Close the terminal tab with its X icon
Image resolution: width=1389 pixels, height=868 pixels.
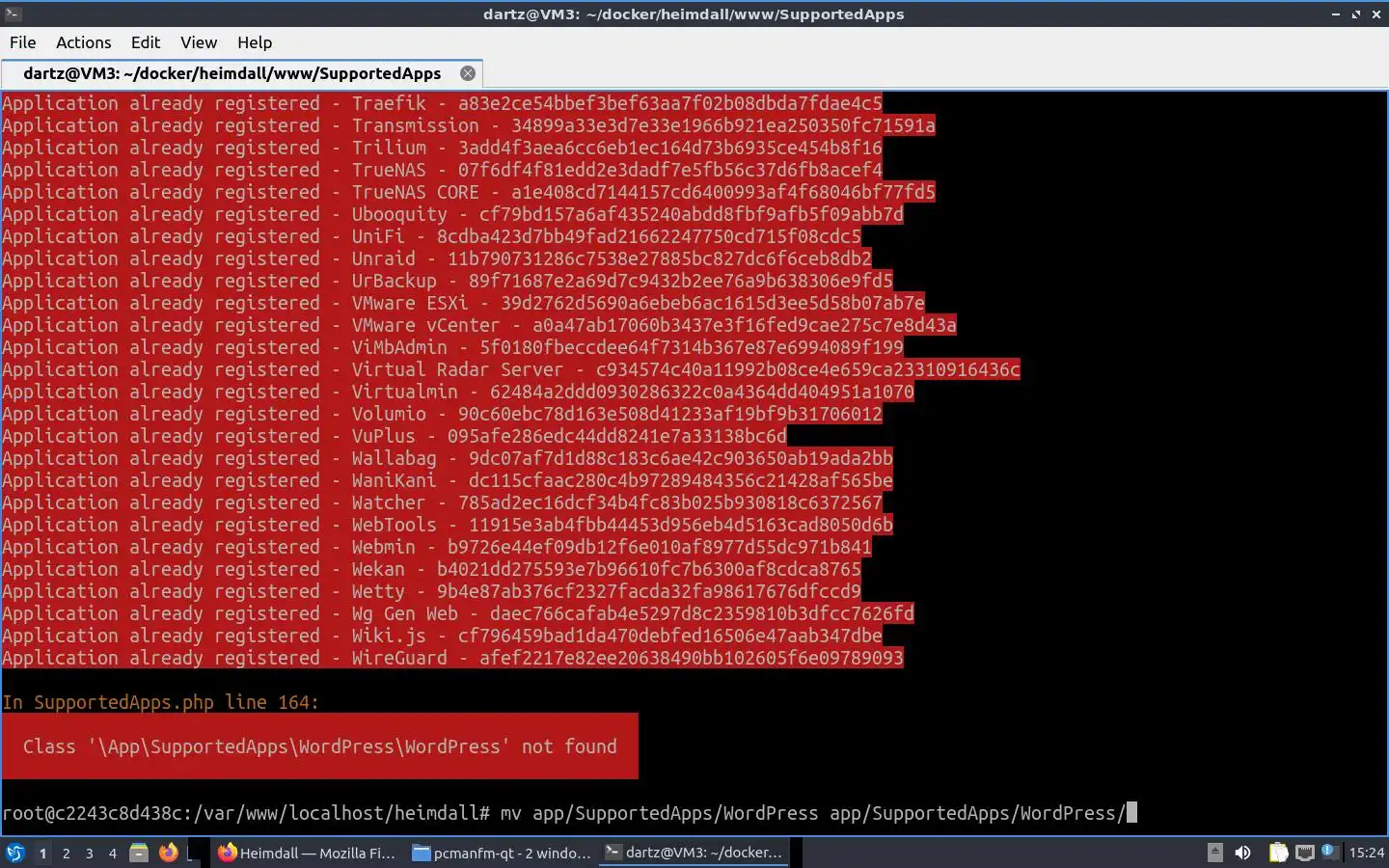468,73
